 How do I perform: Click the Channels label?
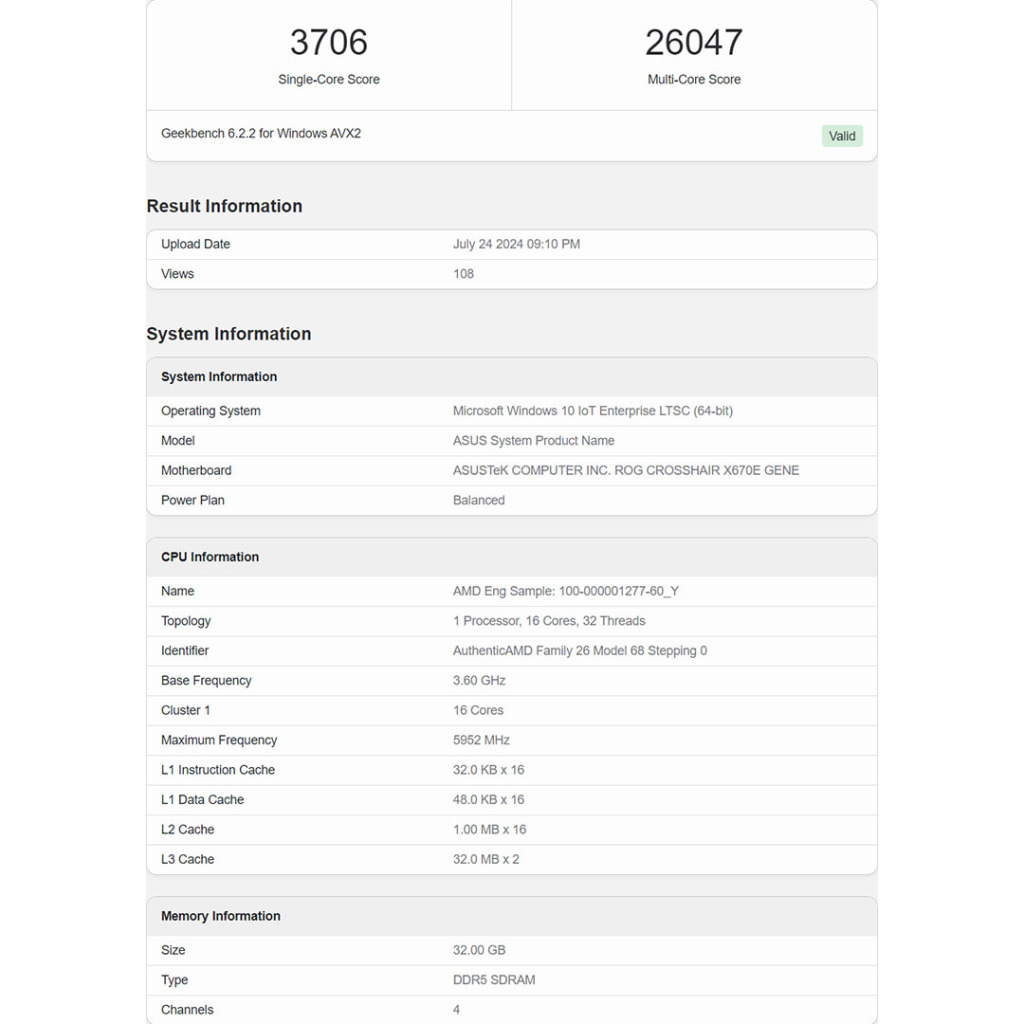(187, 1010)
